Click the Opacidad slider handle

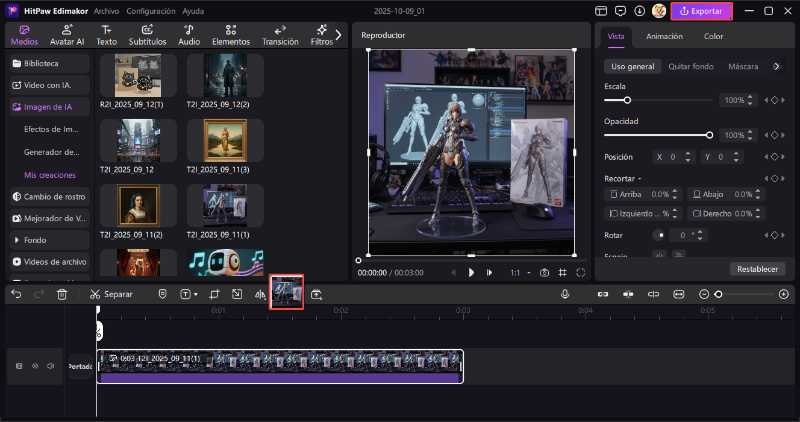point(709,135)
